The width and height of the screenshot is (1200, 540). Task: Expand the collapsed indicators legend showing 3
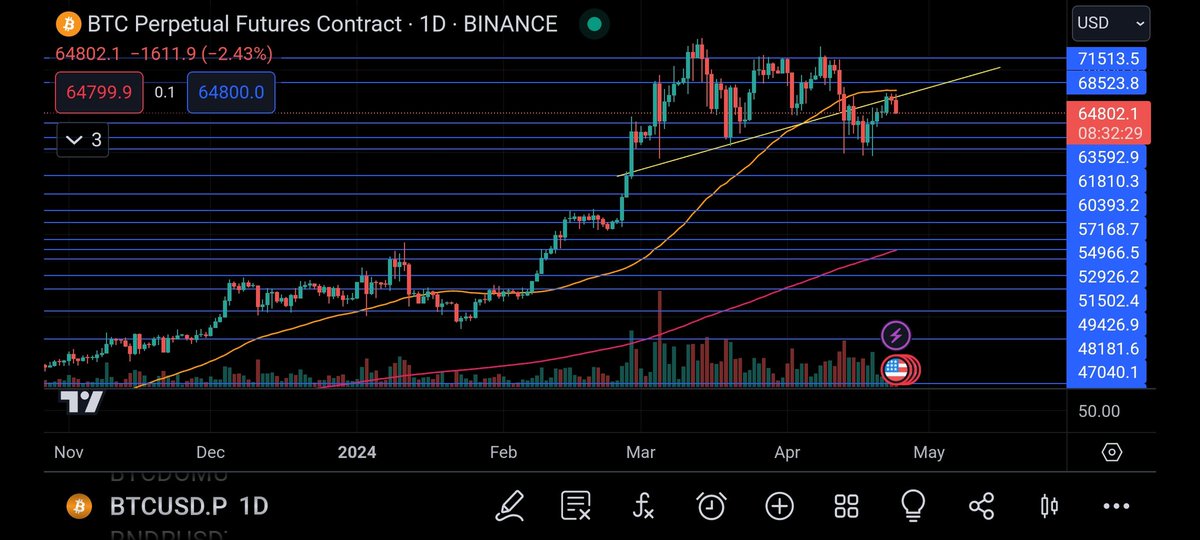(x=82, y=140)
